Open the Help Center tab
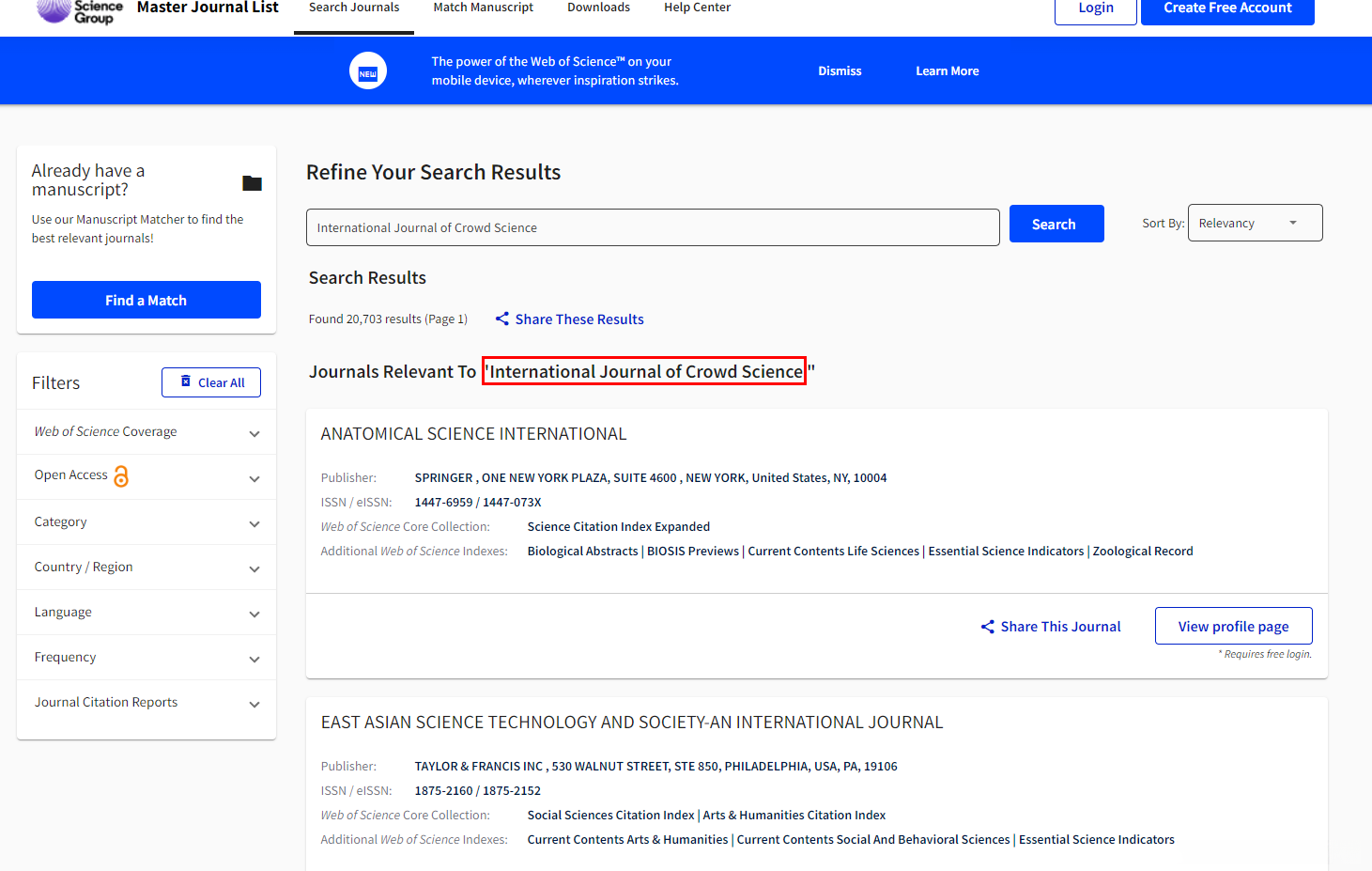 [697, 8]
